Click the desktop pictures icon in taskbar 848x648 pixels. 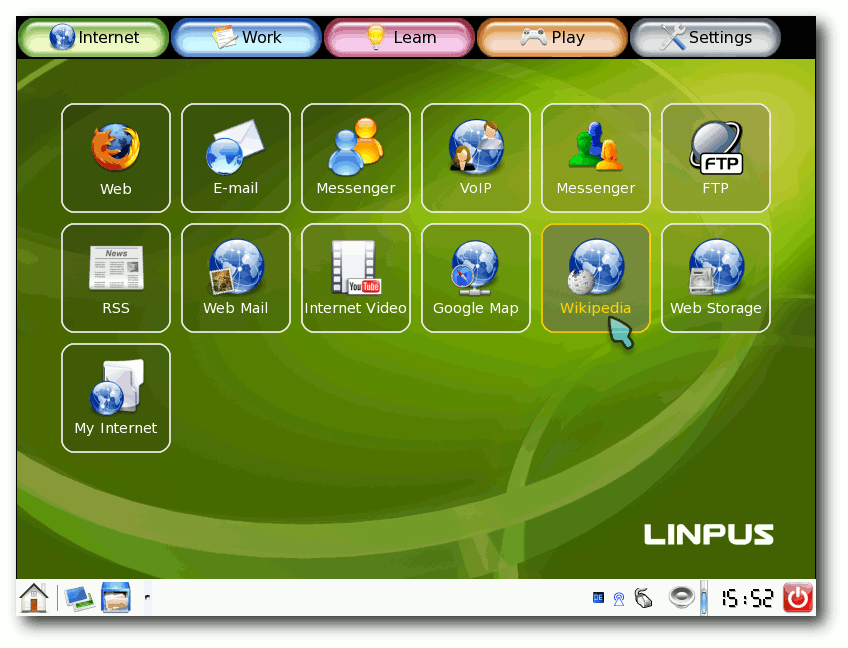pyautogui.click(x=80, y=598)
